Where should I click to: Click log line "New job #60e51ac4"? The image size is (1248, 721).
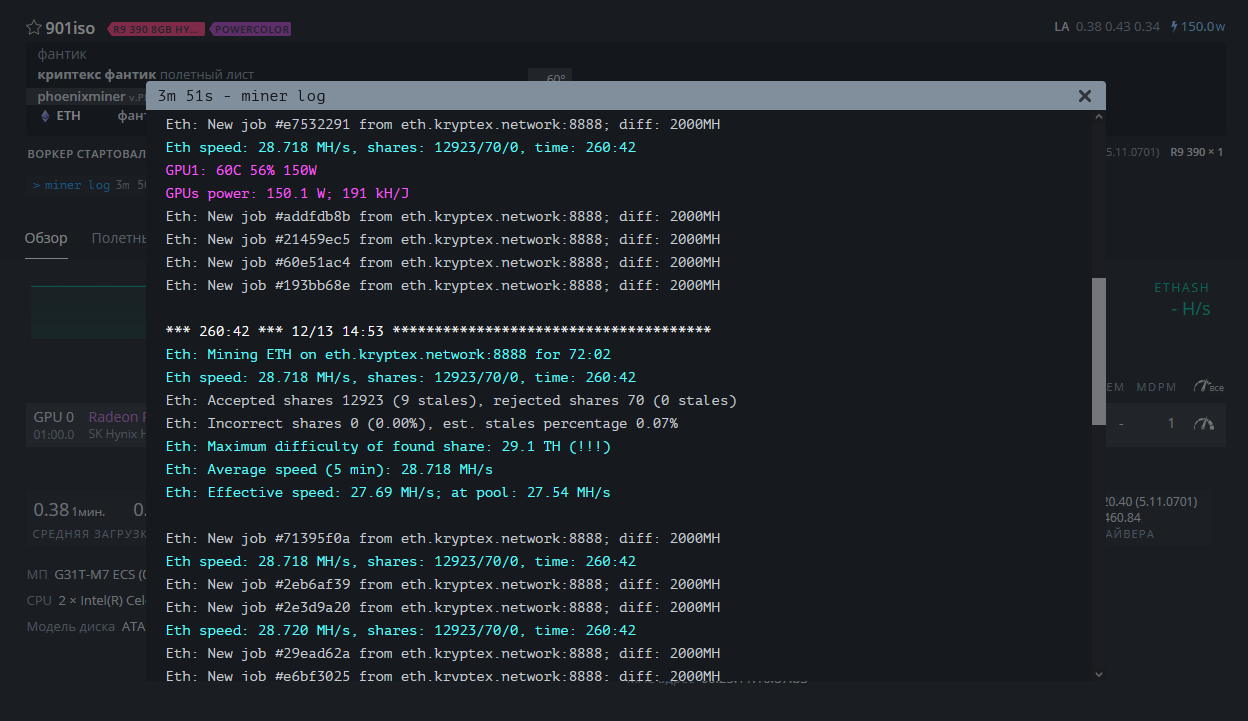tap(443, 263)
